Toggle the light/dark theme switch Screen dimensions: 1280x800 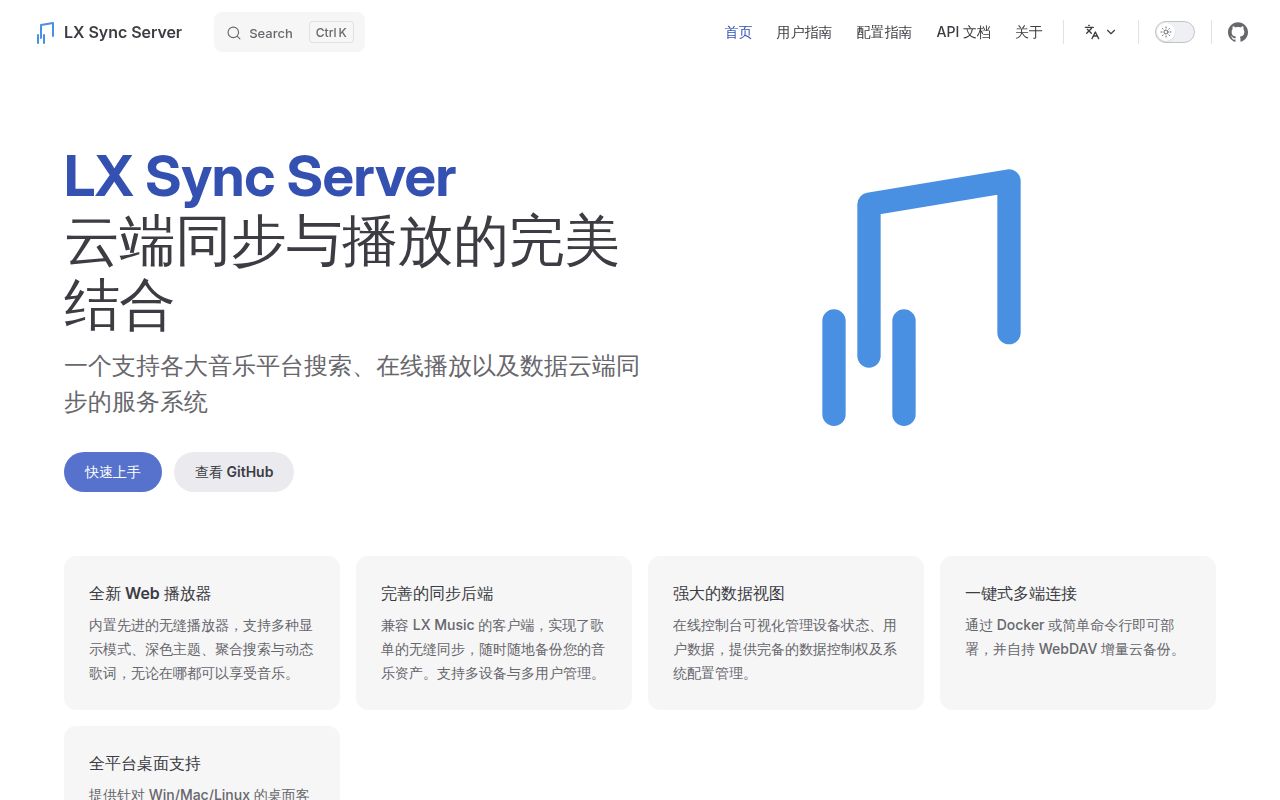tap(1175, 32)
